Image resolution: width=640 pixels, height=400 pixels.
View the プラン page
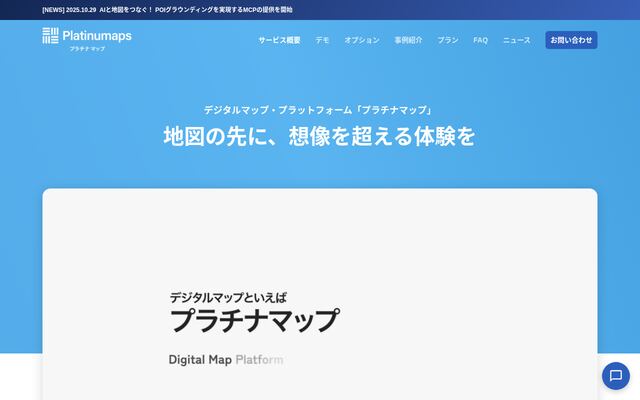coord(448,40)
